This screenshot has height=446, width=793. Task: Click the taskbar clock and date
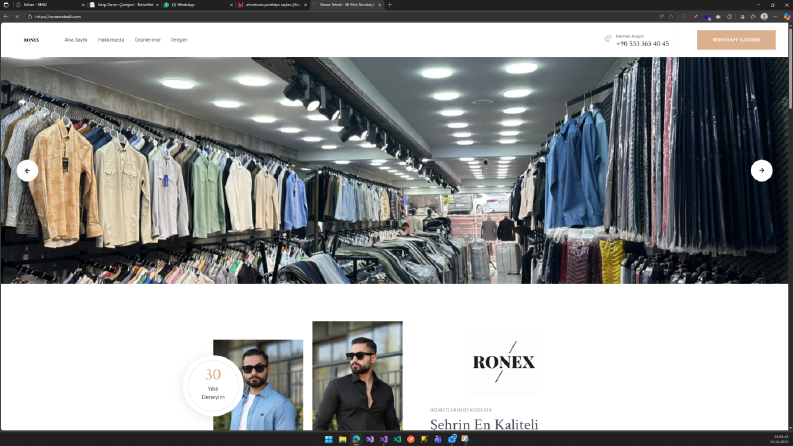[x=781, y=439]
